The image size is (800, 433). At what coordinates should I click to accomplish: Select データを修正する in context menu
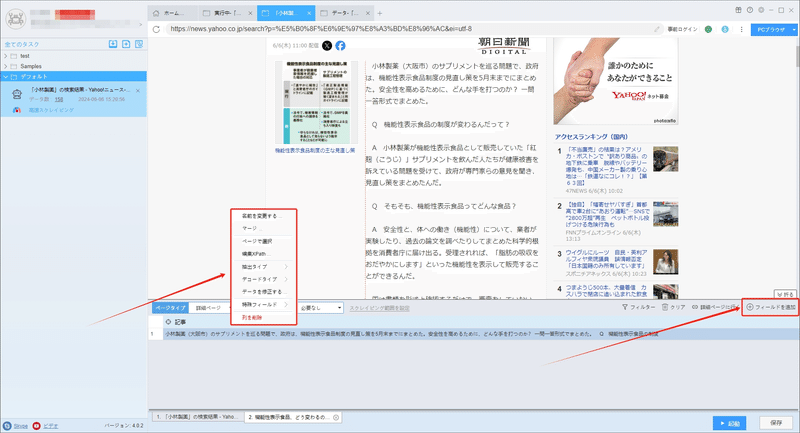pyautogui.click(x=264, y=292)
